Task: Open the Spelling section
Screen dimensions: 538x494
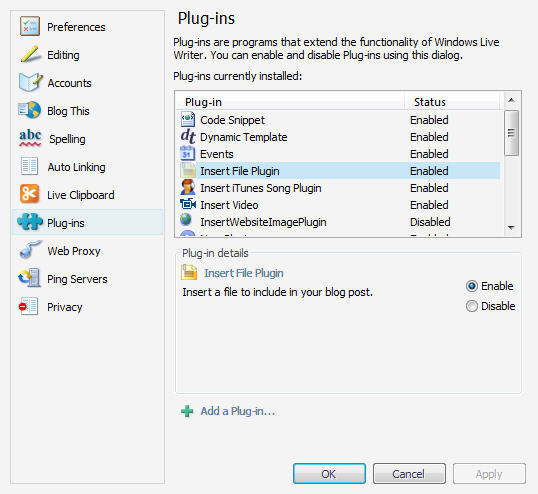Action: [x=88, y=139]
